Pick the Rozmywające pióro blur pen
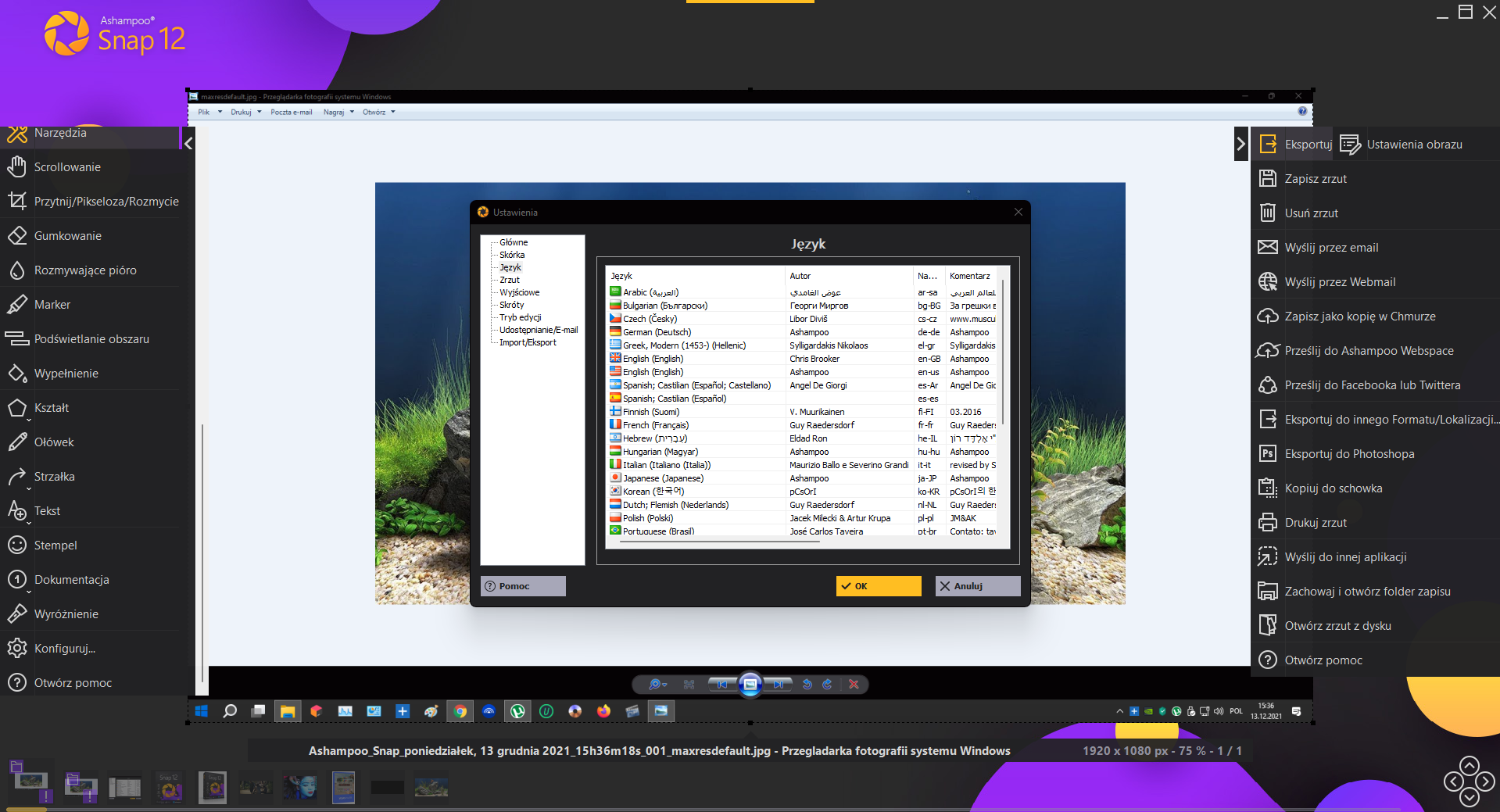This screenshot has height=812, width=1500. click(x=90, y=270)
